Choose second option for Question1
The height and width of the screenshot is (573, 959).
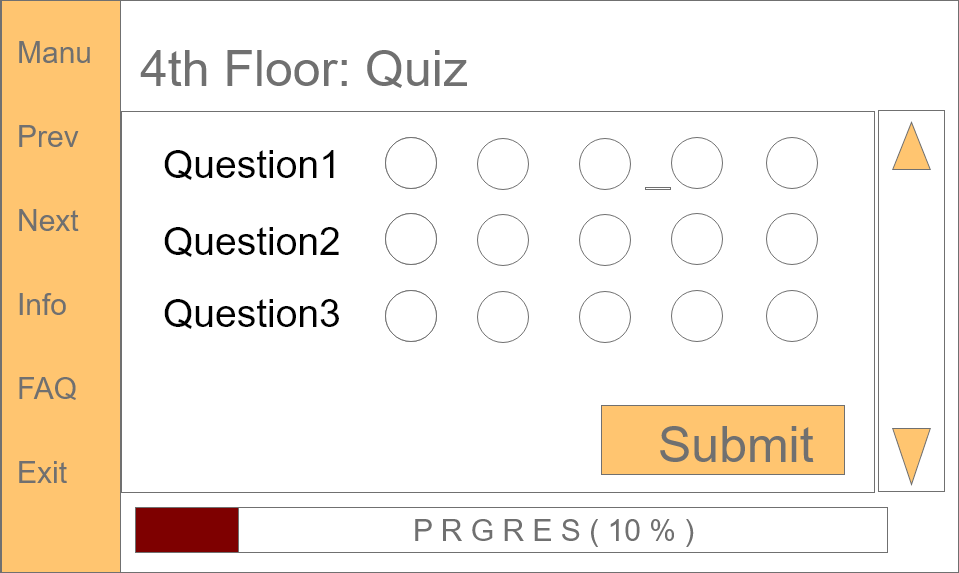tap(503, 164)
